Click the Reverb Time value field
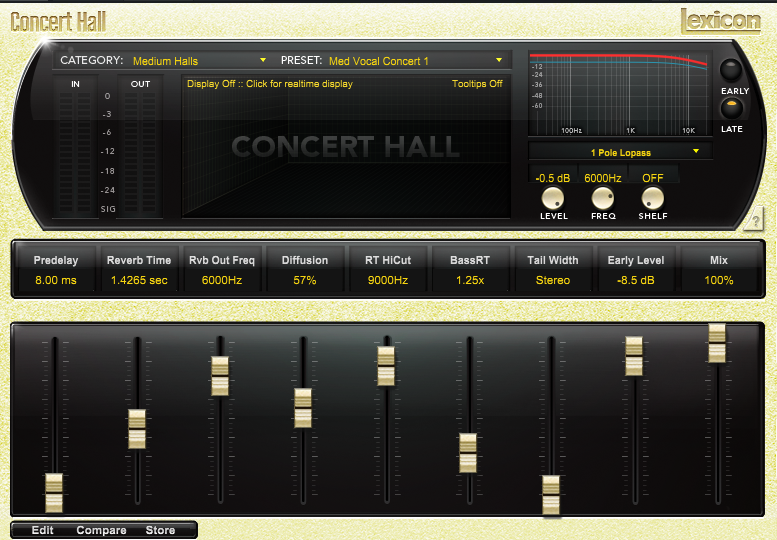The image size is (777, 540). pyautogui.click(x=137, y=280)
